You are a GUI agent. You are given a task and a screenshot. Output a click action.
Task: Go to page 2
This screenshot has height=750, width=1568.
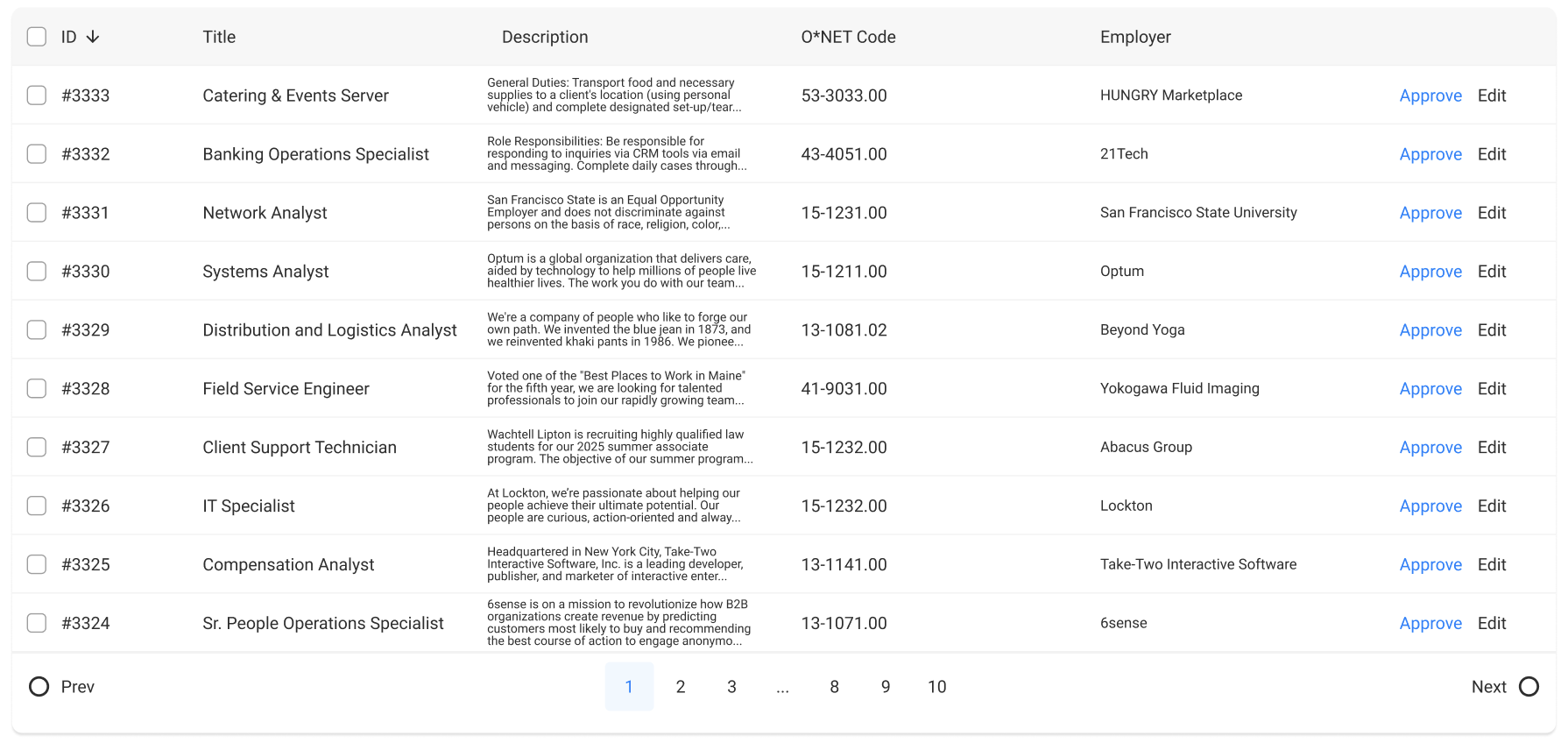681,687
